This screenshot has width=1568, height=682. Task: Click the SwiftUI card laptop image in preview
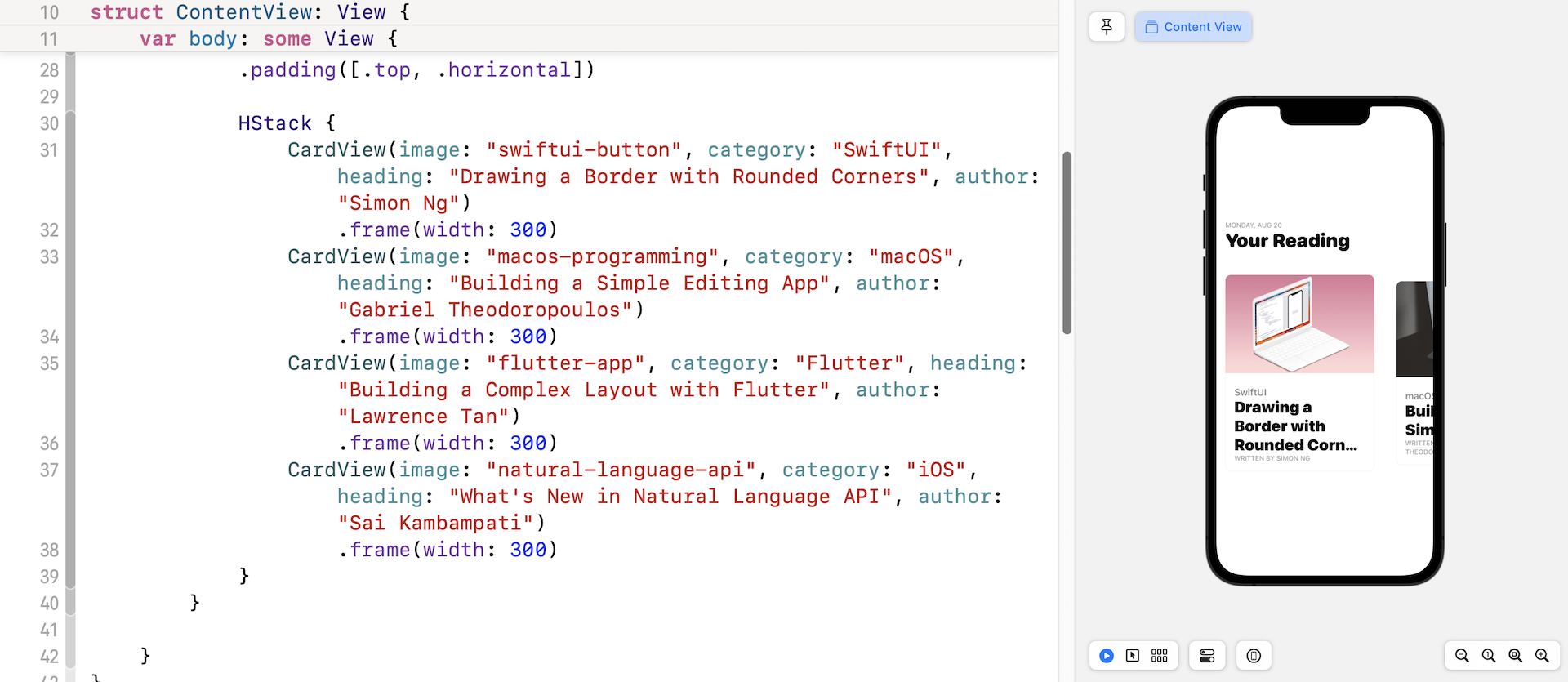coord(1299,324)
